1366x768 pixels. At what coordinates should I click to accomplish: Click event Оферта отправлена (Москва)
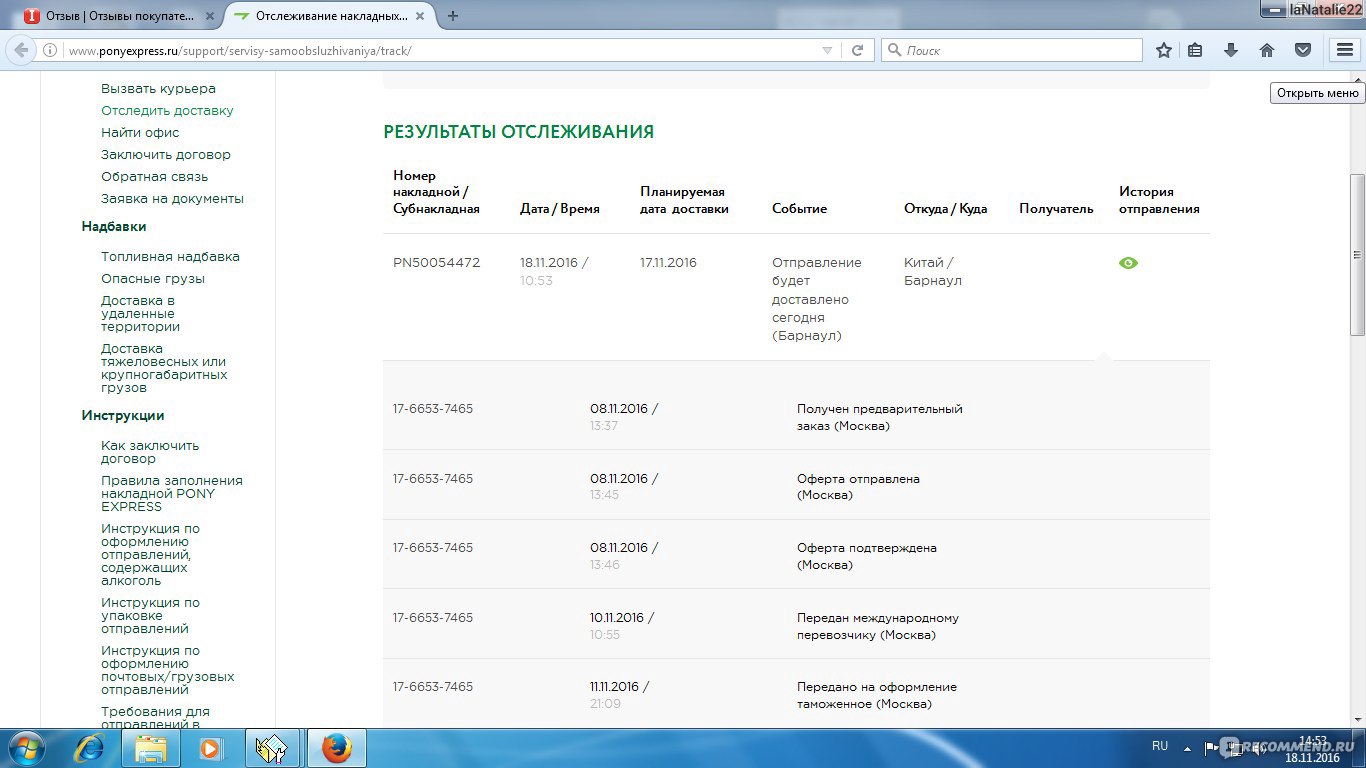[x=858, y=487]
